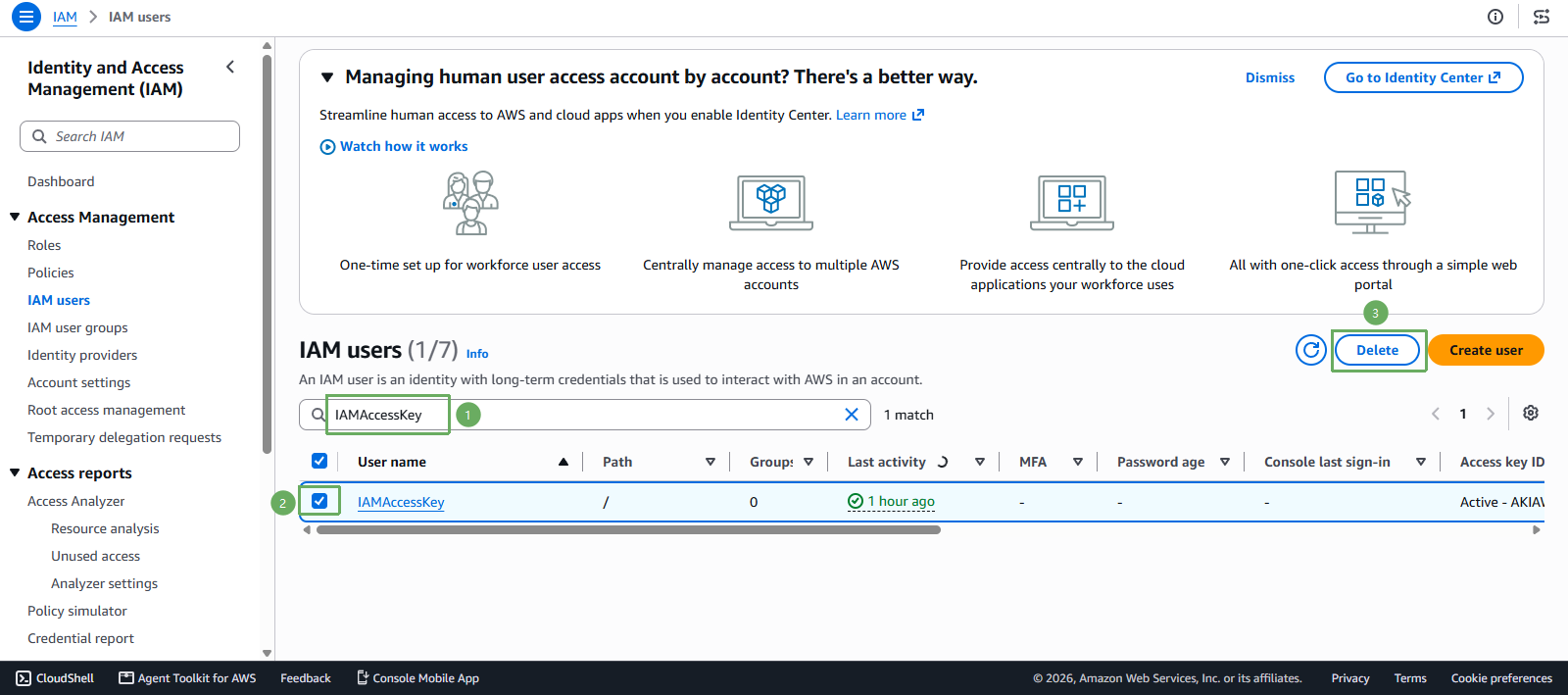Focus the users filter search field
The width and height of the screenshot is (1568, 695).
585,415
